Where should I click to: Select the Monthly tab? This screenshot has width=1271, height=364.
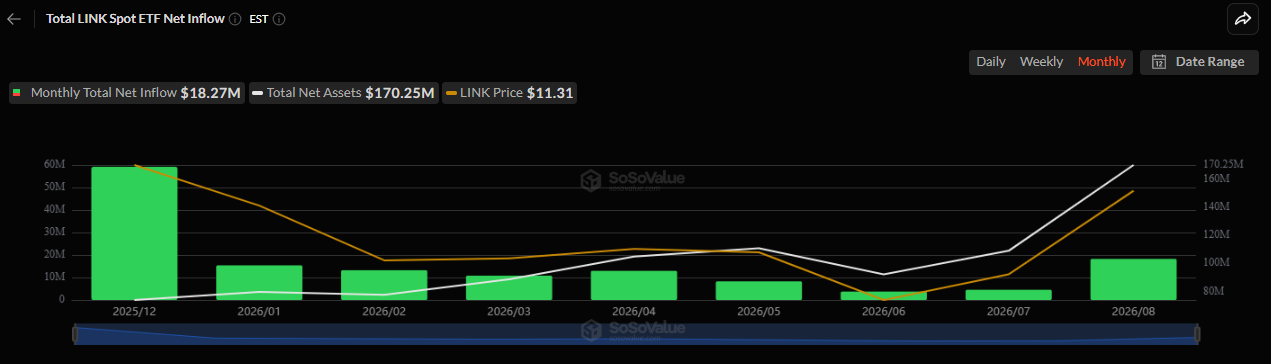pos(1102,62)
